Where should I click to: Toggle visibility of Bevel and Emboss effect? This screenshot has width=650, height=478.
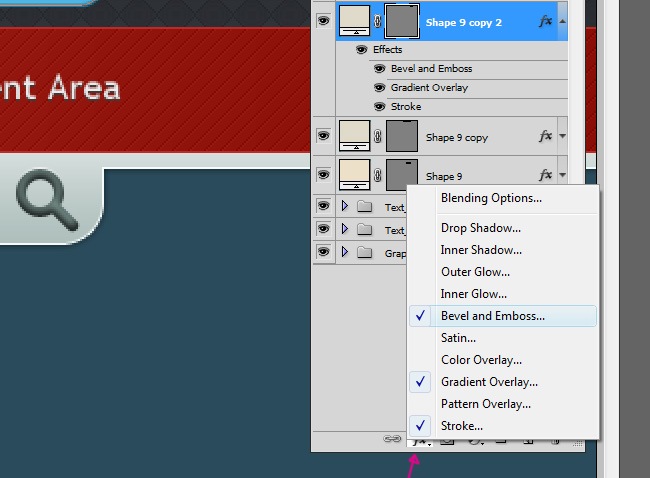(380, 69)
